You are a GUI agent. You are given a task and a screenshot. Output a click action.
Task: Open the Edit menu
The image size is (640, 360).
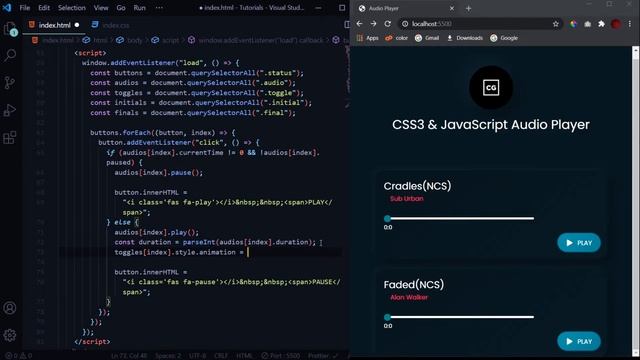click(x=44, y=7)
